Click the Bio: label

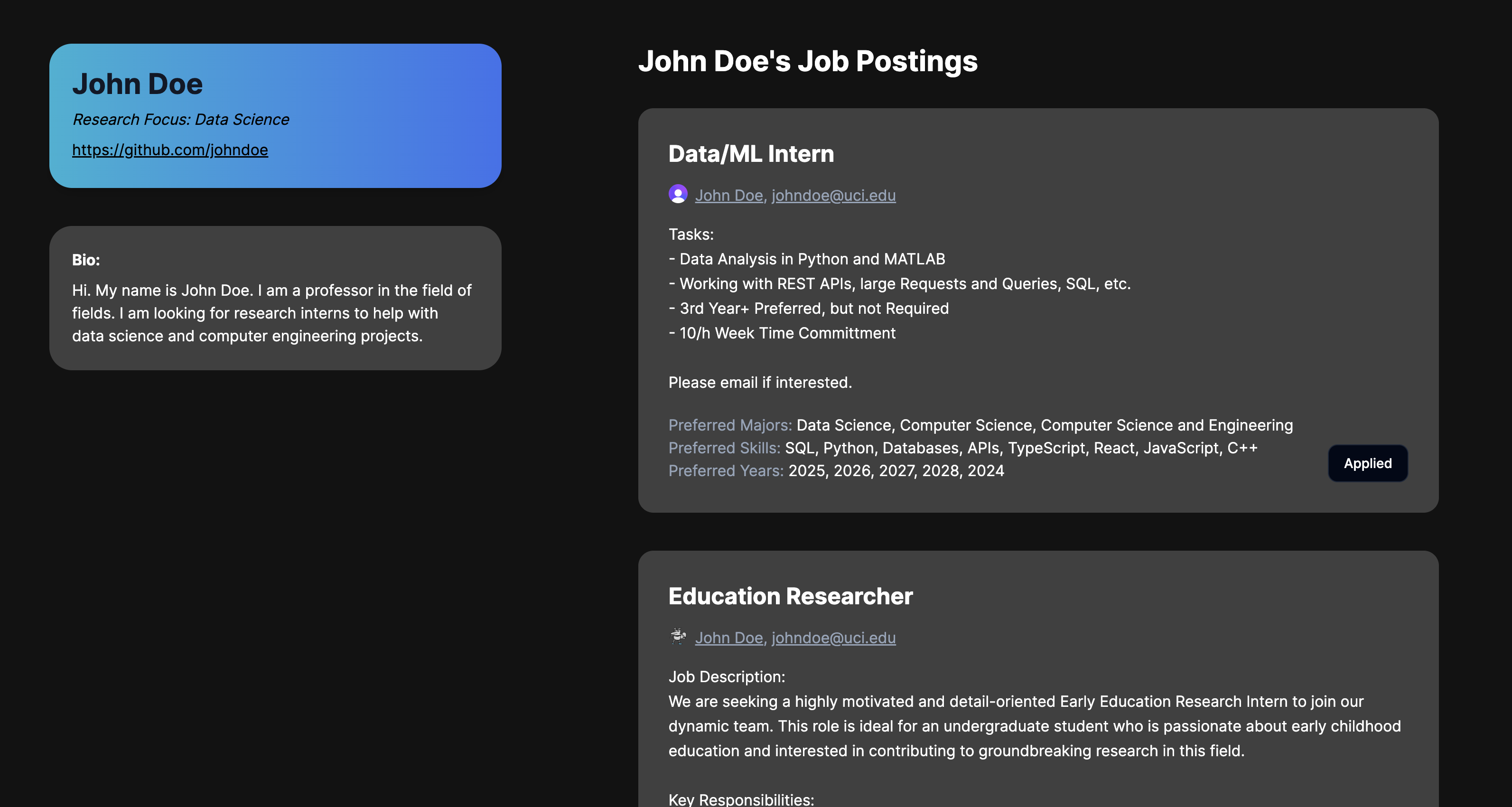(86, 260)
